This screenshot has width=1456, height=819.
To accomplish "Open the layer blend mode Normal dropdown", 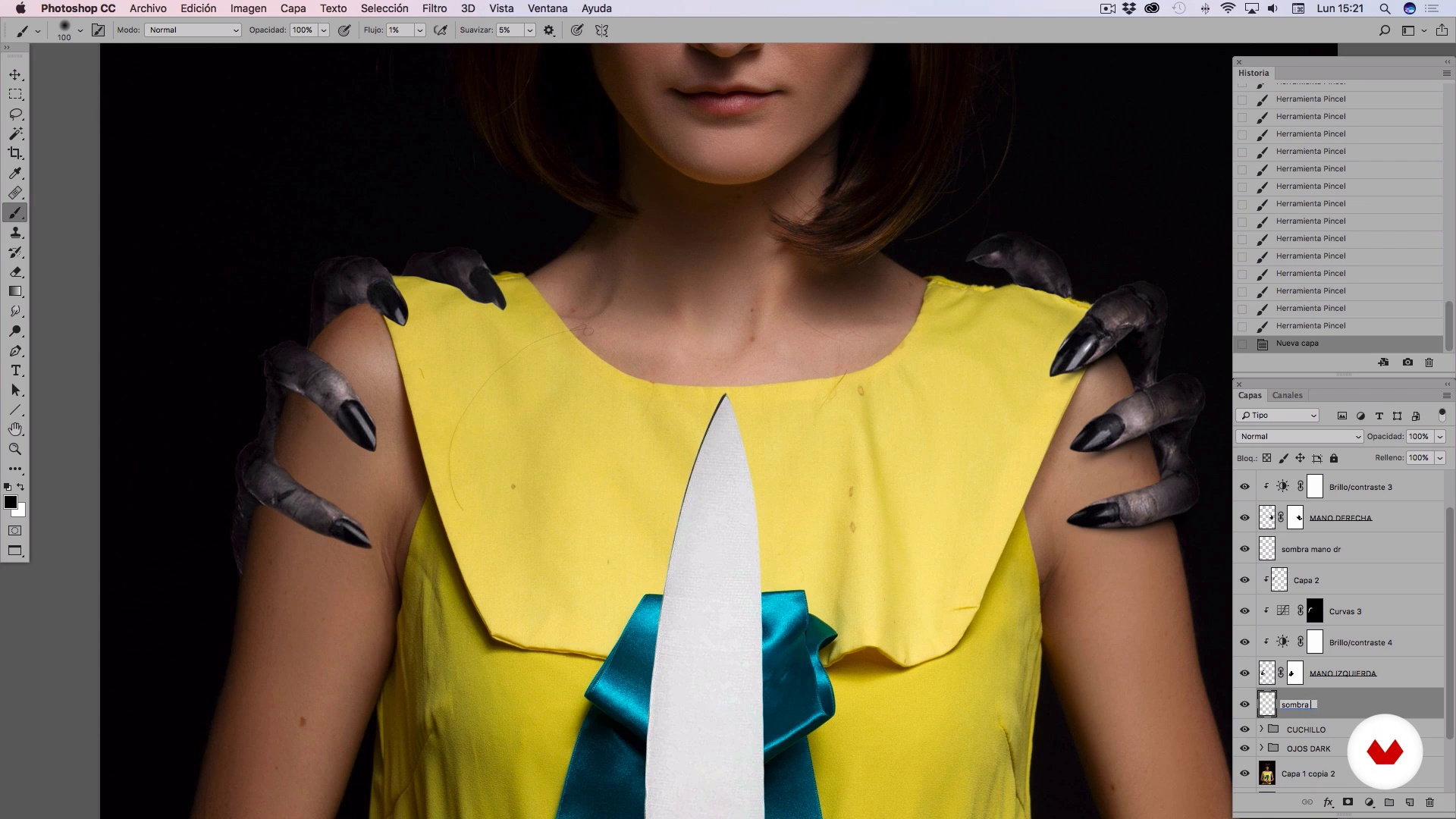I will pyautogui.click(x=1299, y=437).
